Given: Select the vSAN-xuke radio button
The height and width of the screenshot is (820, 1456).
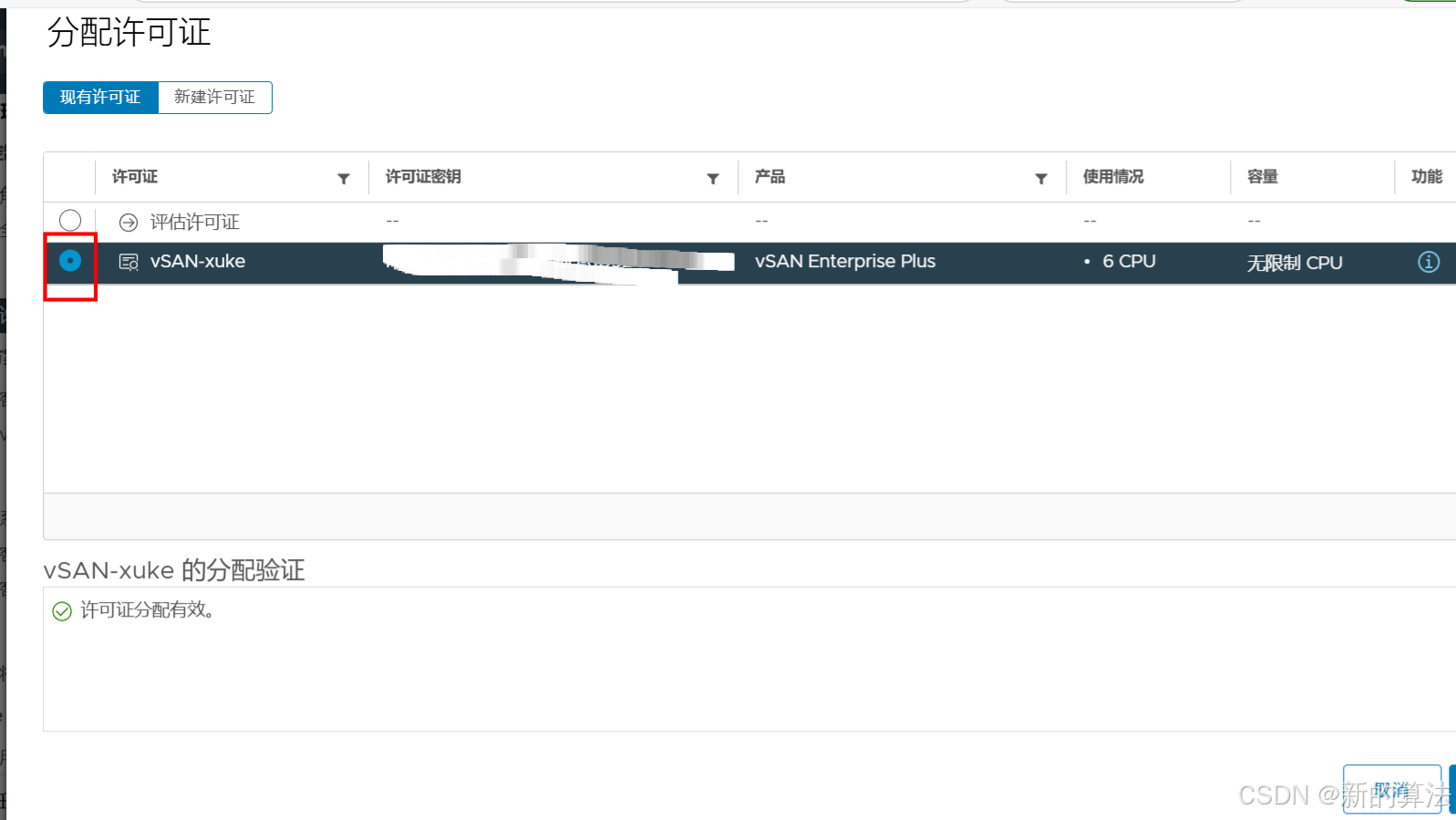Looking at the screenshot, I should tap(70, 261).
